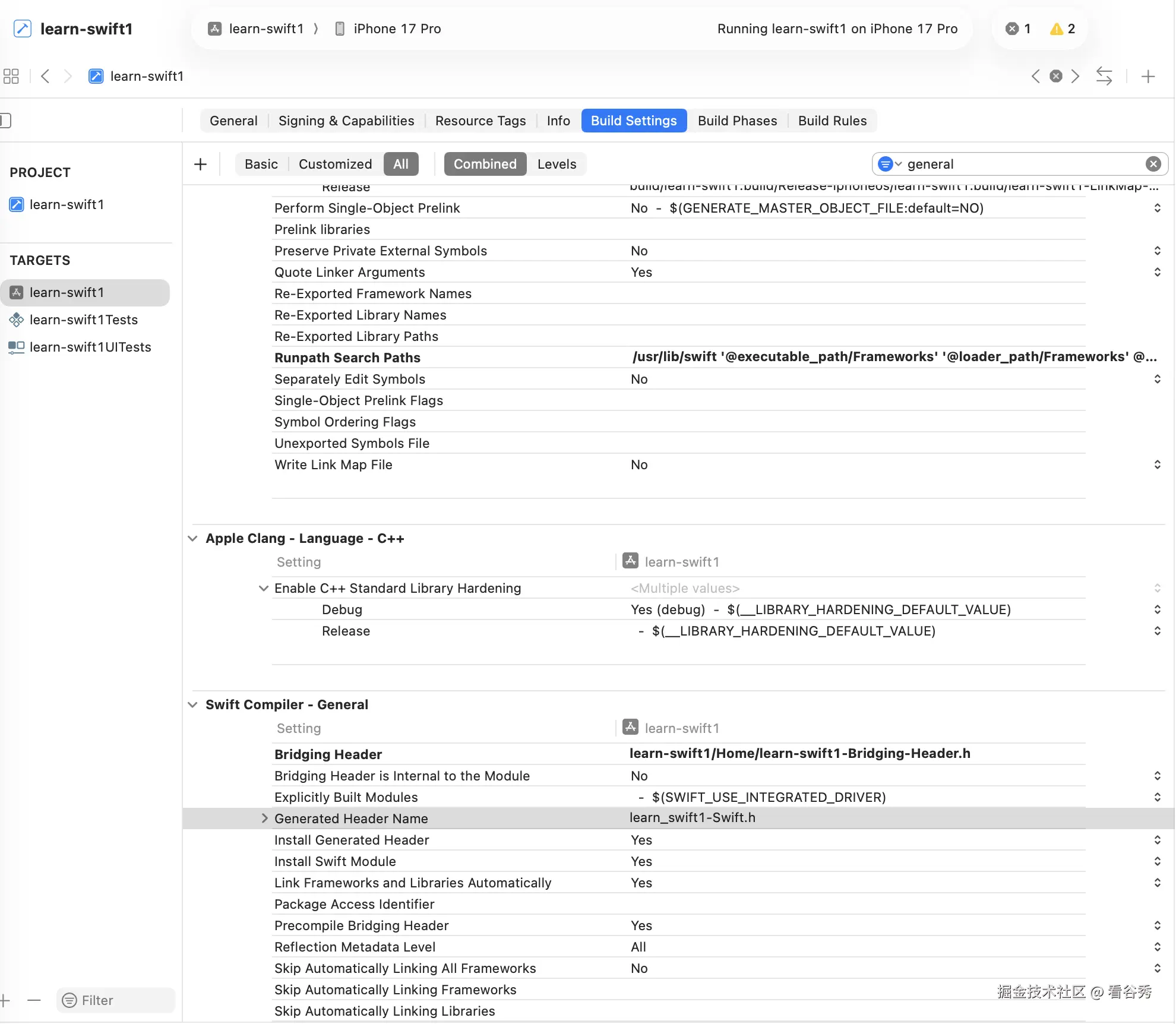
Task: Open Write Link Map File value popup
Action: tap(1157, 464)
